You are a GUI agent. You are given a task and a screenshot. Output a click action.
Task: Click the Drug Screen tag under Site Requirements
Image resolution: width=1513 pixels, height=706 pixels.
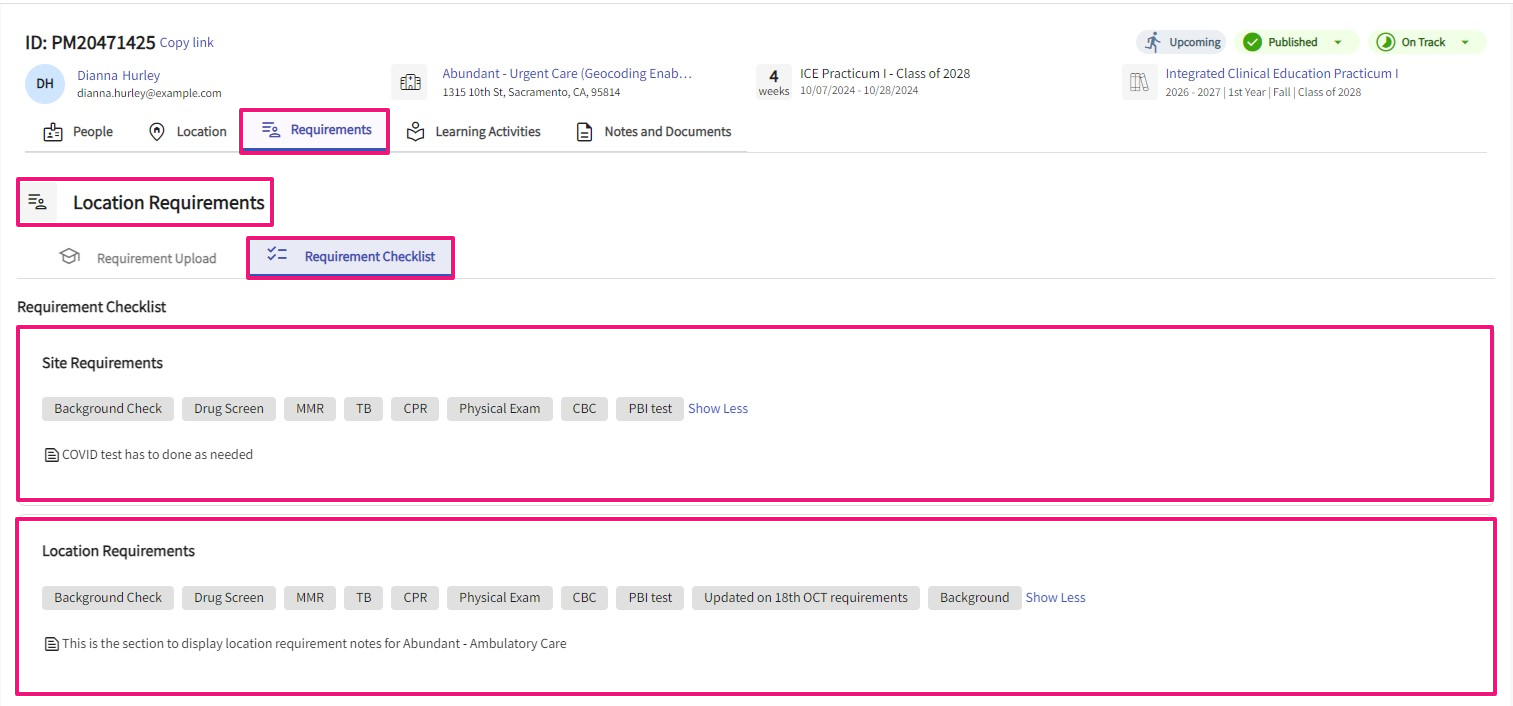[229, 409]
